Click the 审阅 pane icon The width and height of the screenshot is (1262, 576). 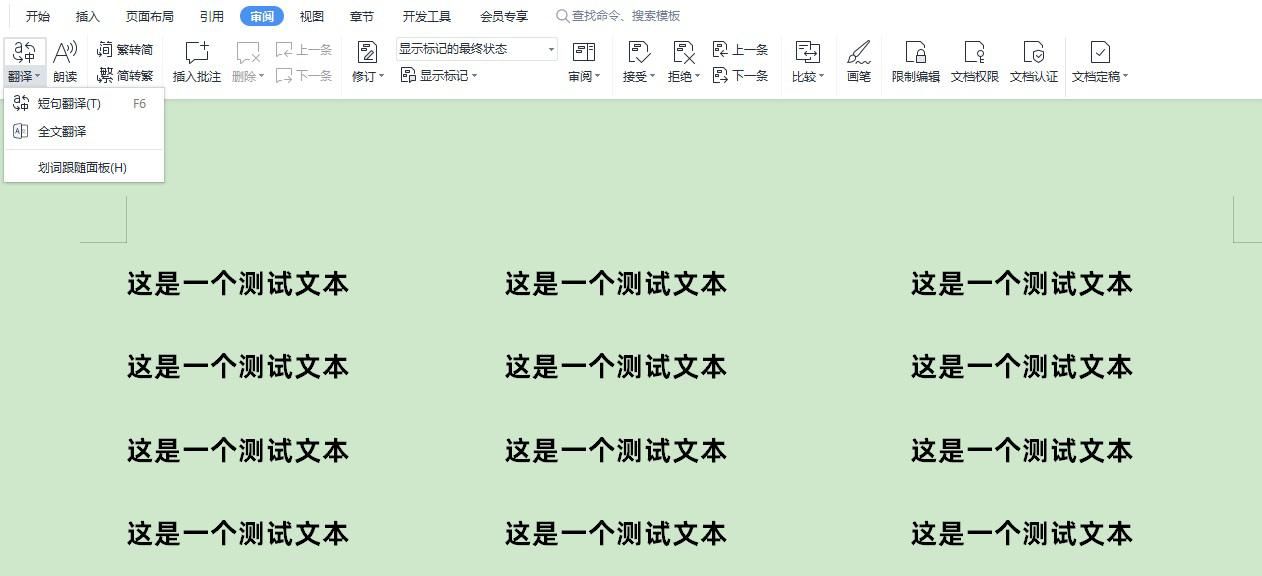coord(583,60)
